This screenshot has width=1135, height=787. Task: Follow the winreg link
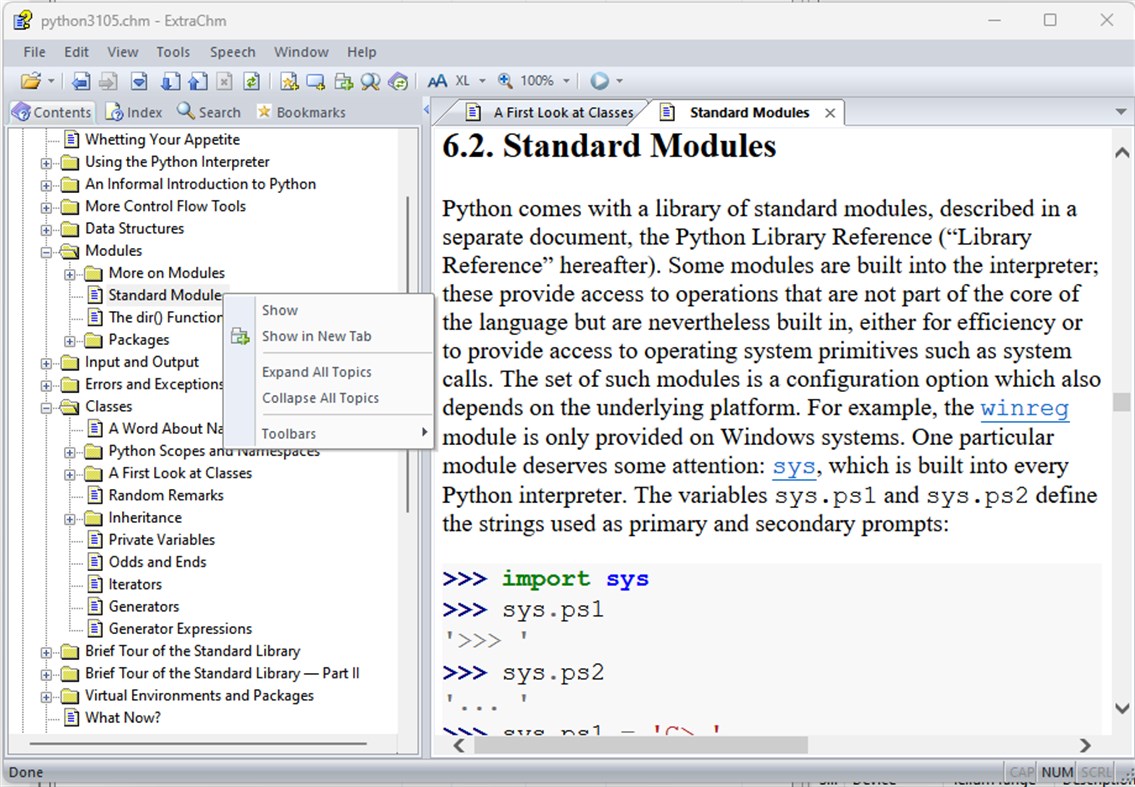point(1024,408)
